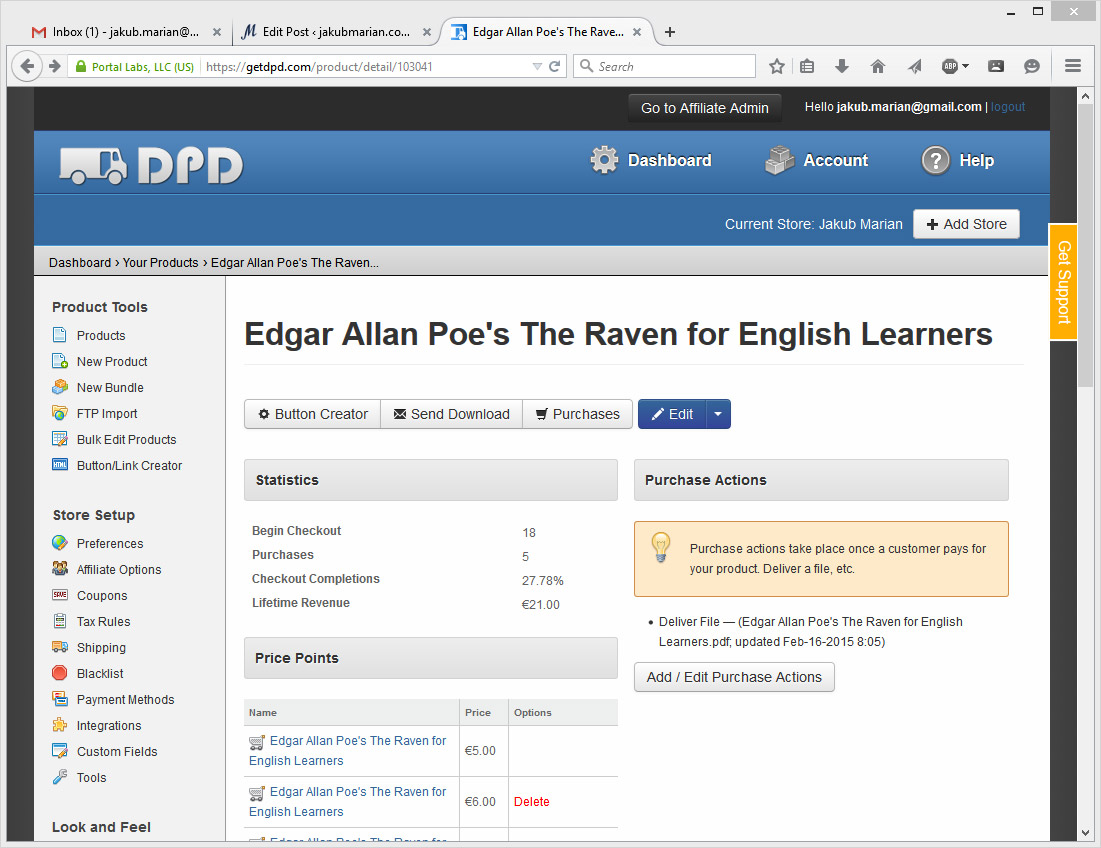Image resolution: width=1101 pixels, height=848 pixels.
Task: Click the Custom Fields icon
Action: point(60,750)
